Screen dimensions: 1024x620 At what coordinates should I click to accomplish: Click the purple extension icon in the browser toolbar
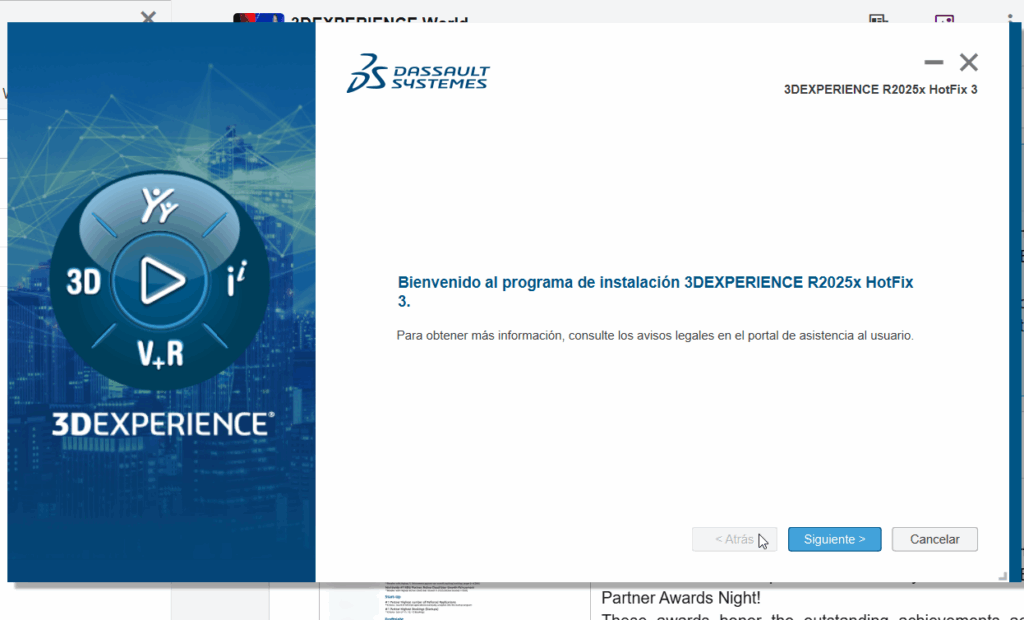(944, 19)
